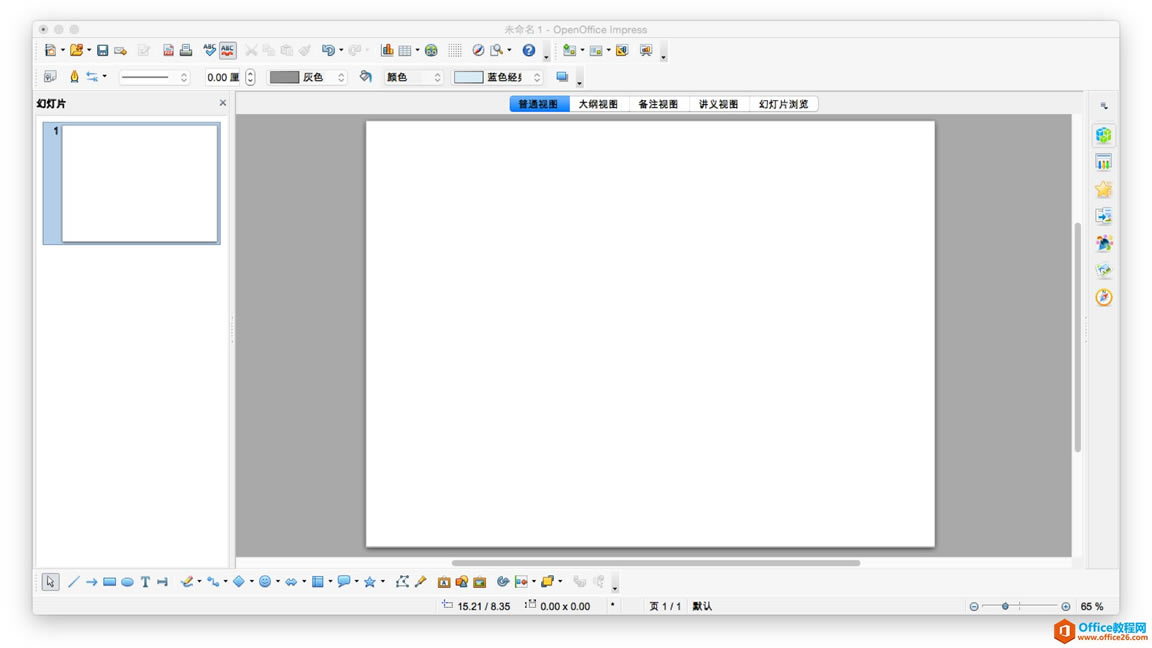Pick the Text tool
Screen dimensions: 1152x648
(144, 581)
